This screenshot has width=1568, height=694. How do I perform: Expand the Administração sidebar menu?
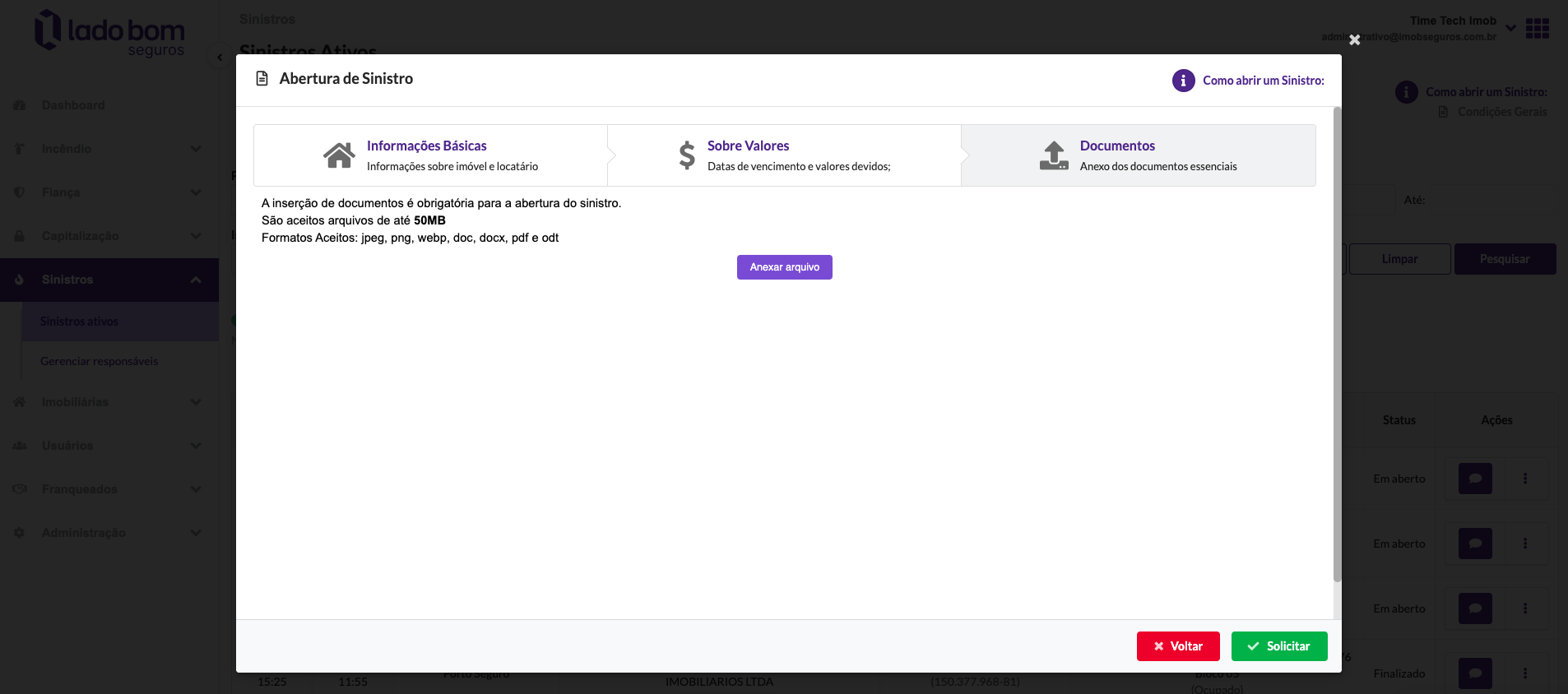[x=109, y=533]
